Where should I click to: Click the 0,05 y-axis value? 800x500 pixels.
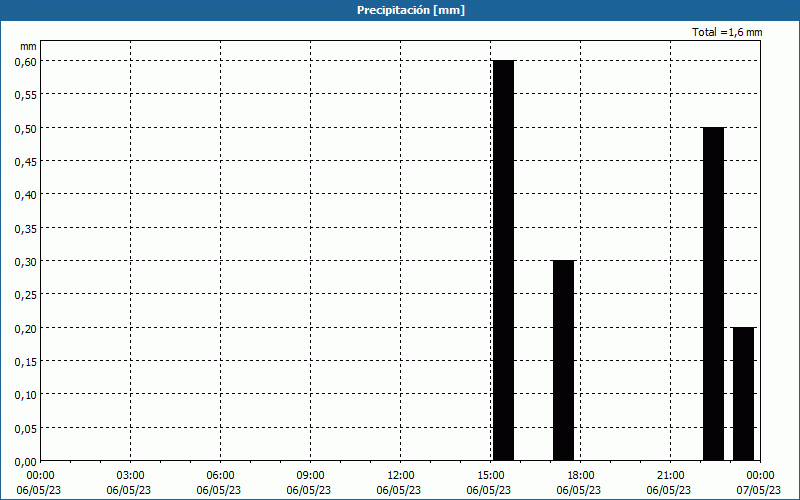tap(26, 428)
